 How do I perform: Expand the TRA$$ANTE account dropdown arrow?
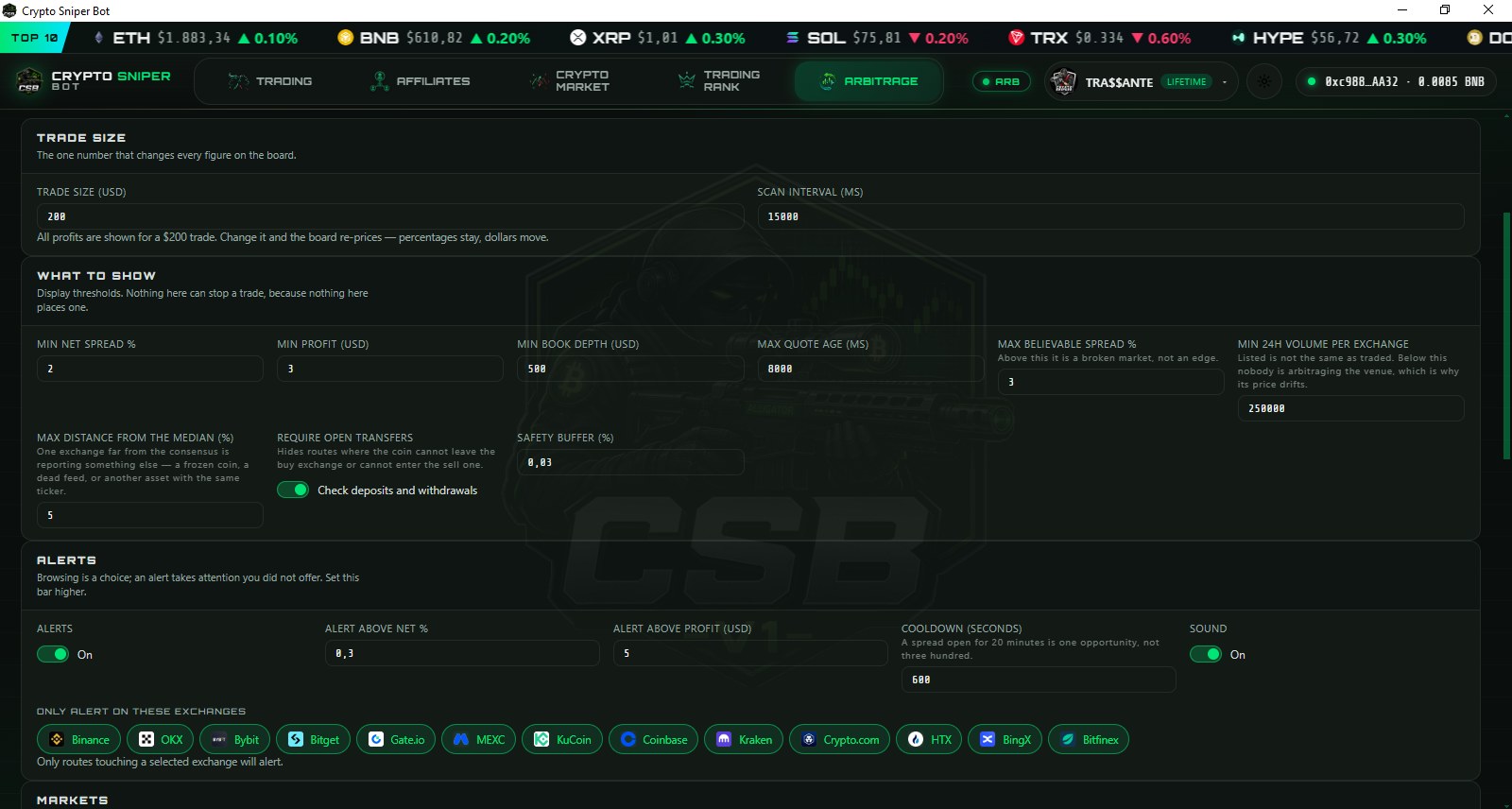1225,82
